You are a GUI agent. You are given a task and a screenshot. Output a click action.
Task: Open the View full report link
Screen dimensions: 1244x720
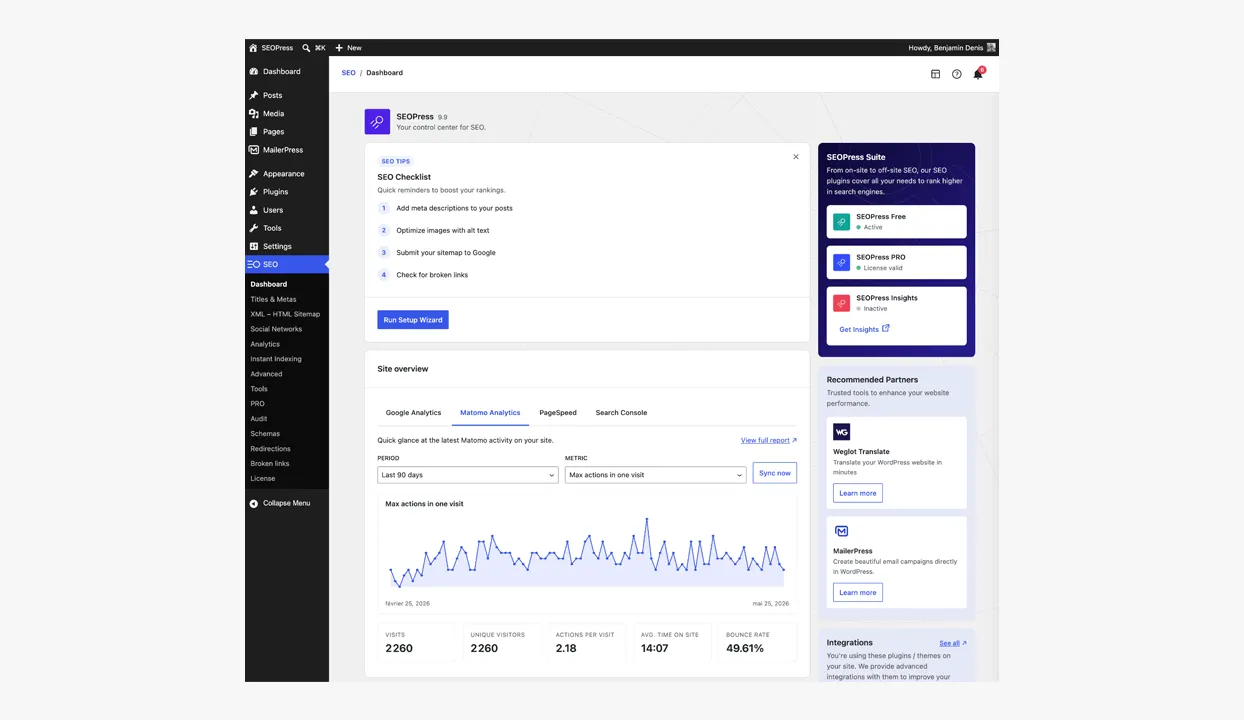[769, 440]
